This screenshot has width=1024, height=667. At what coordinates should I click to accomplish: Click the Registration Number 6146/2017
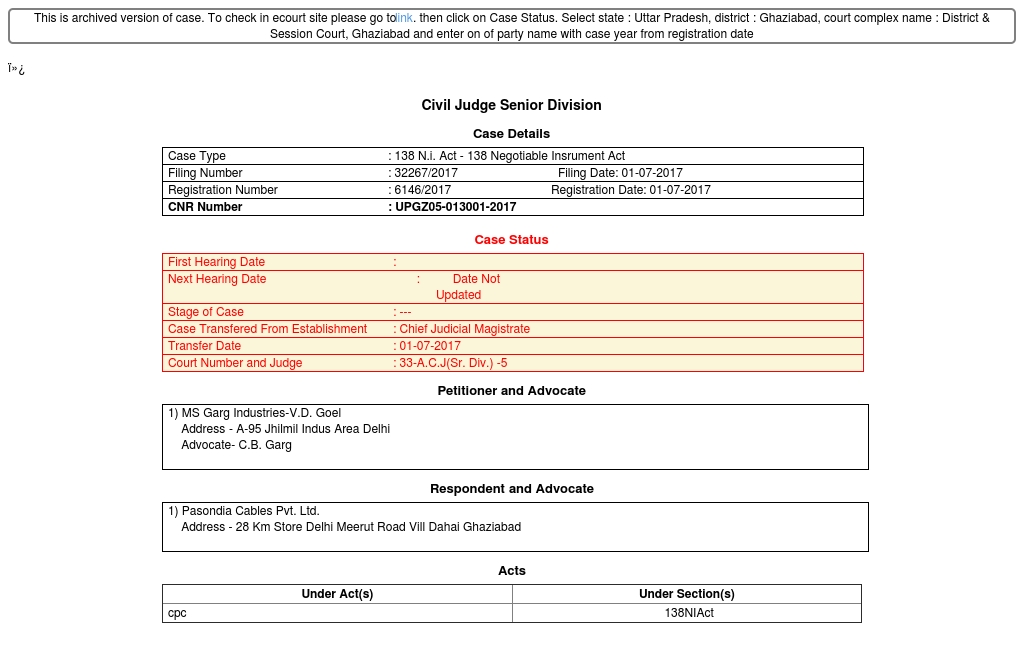coord(423,190)
